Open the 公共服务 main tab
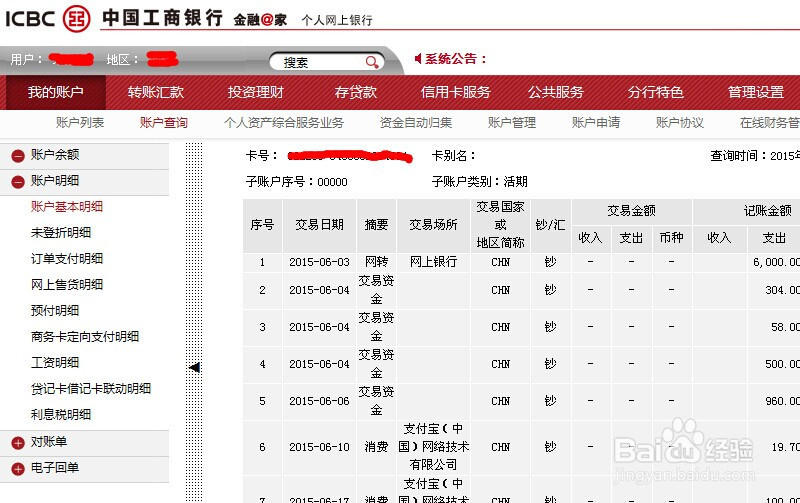The image size is (800, 503). [x=556, y=92]
